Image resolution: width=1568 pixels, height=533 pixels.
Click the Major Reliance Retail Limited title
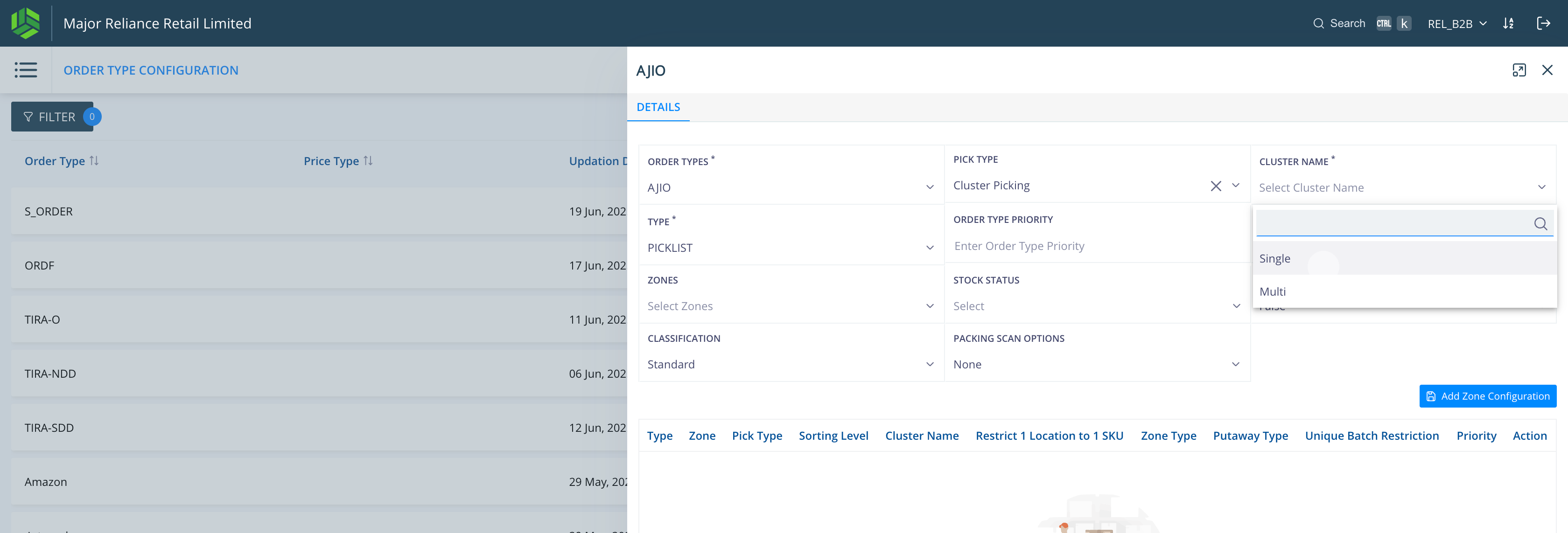(157, 23)
